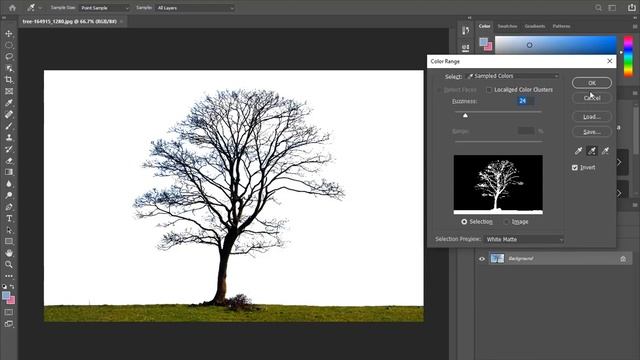Select the Gradient tool
The image size is (640, 360).
coord(9,172)
